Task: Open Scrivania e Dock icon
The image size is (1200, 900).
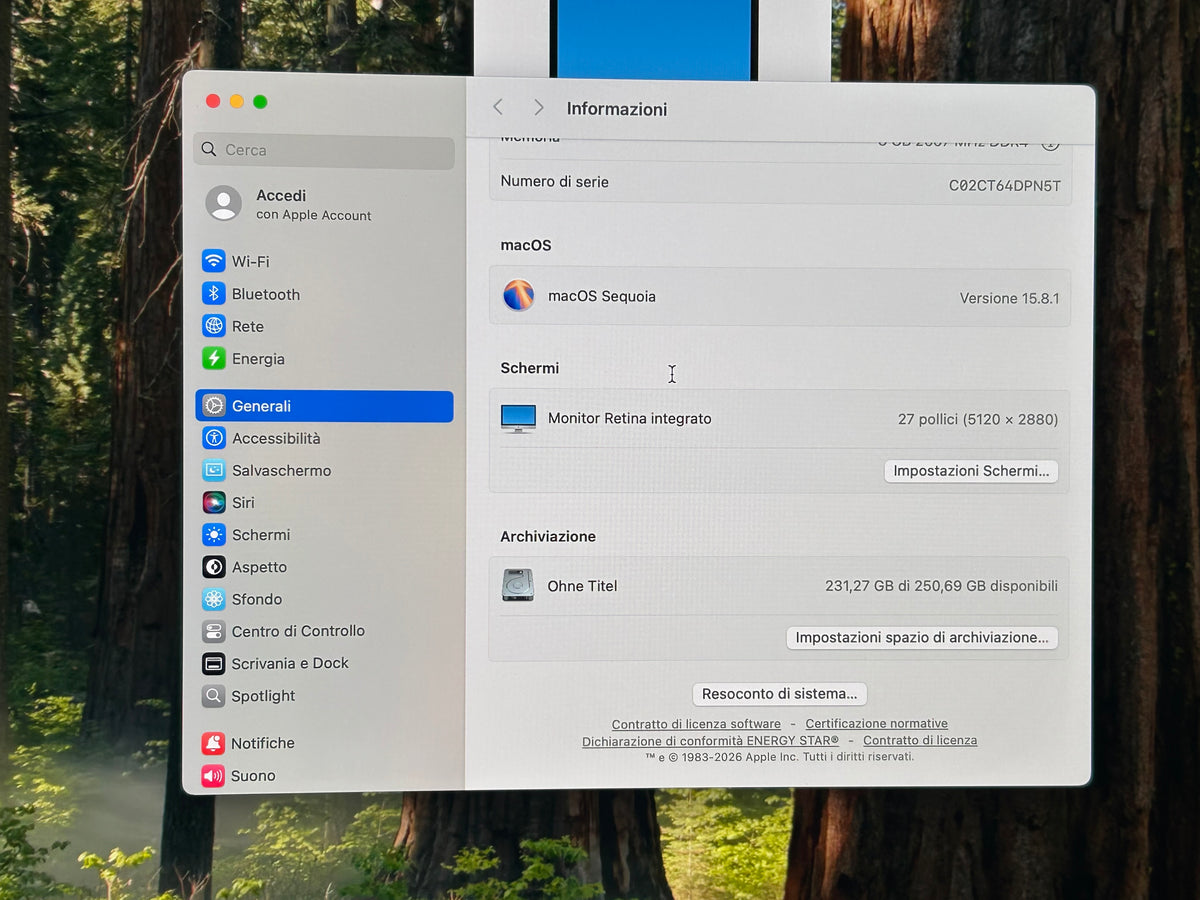Action: click(213, 663)
